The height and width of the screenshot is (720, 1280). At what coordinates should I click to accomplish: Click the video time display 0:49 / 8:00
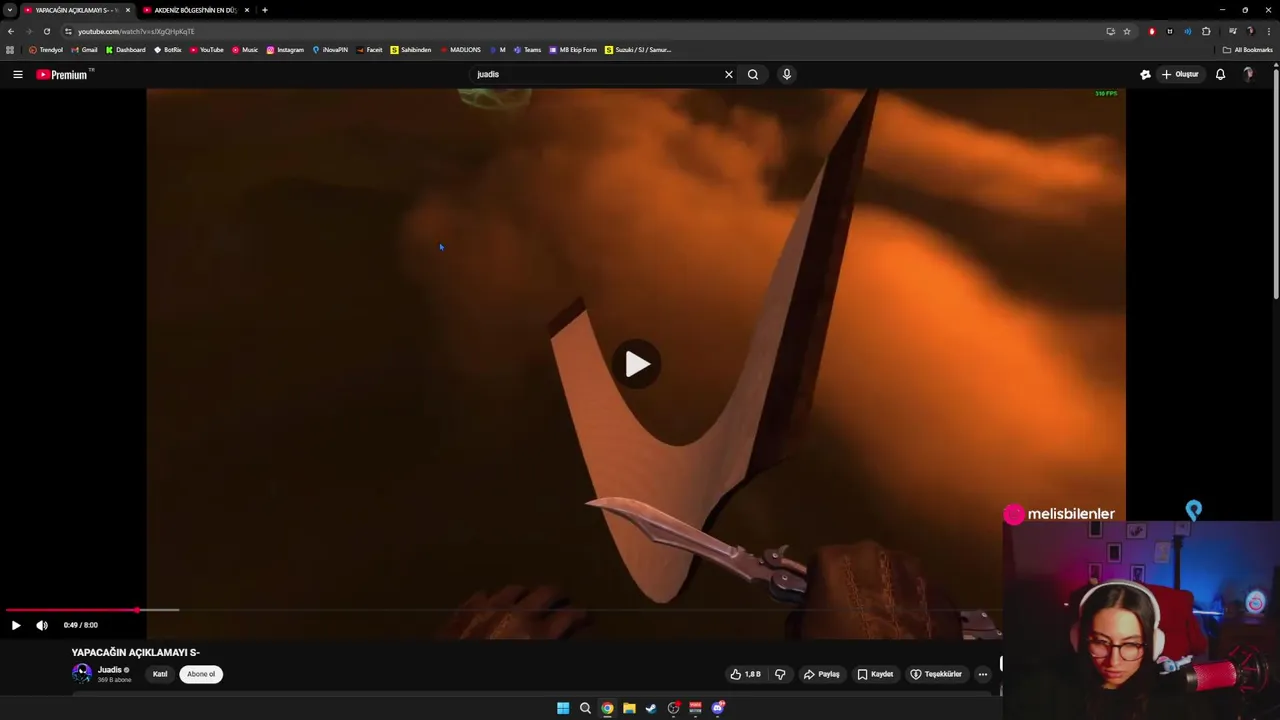81,625
